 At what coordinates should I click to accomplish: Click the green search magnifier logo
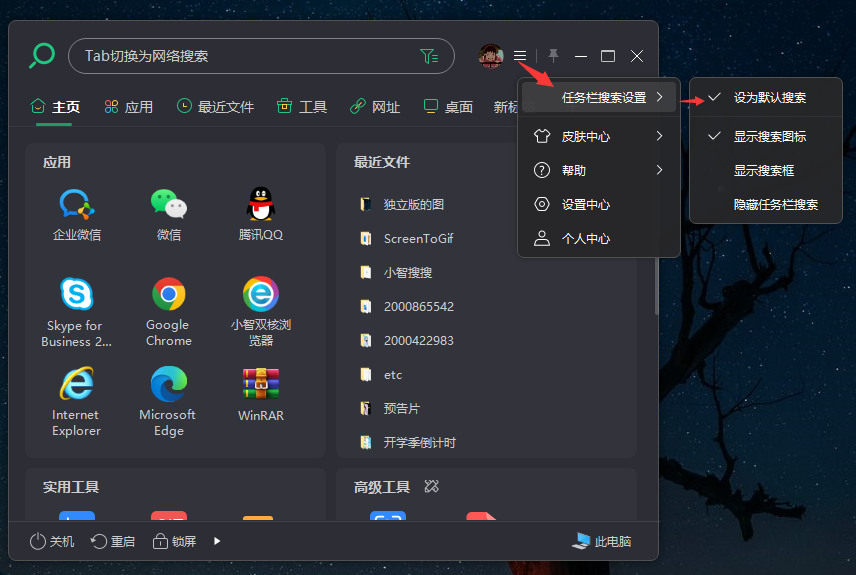click(x=41, y=56)
